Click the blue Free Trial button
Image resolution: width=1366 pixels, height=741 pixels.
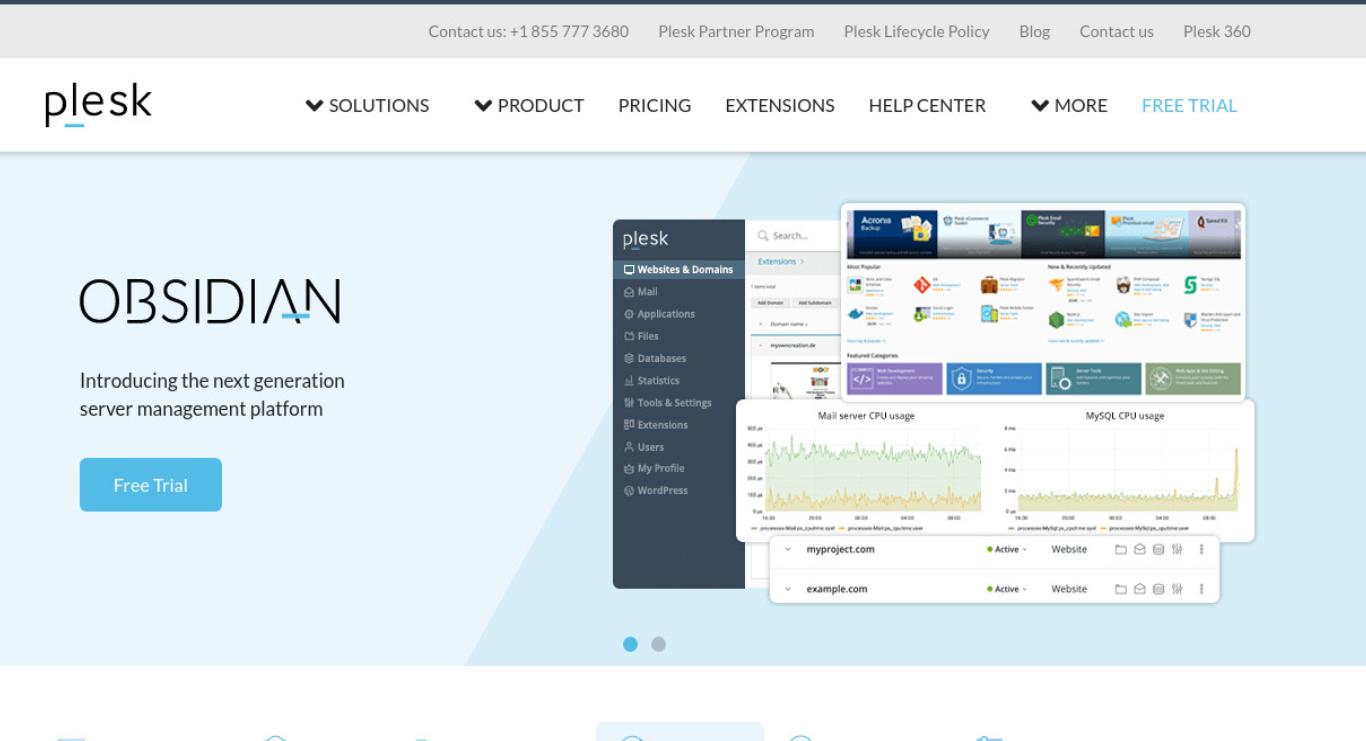pyautogui.click(x=151, y=485)
